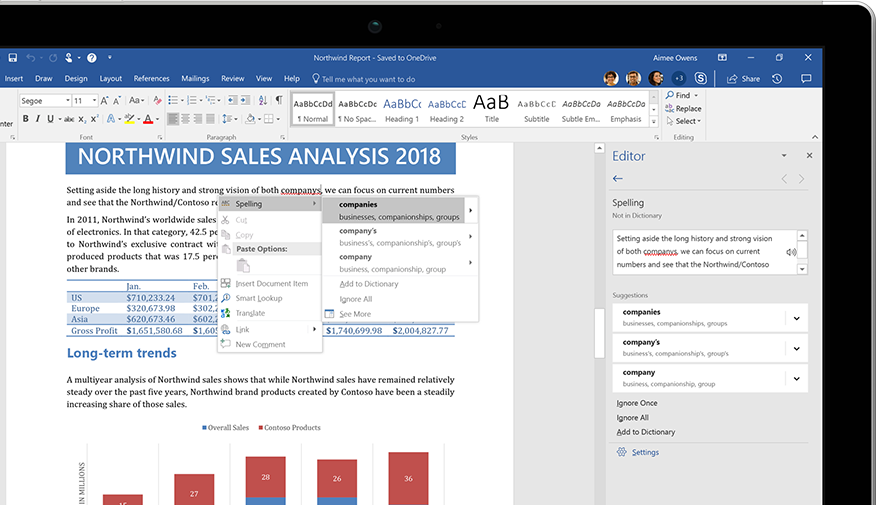Viewport: 876px width, 505px height.
Task: Open the font name dropdown showing Segoe
Action: [x=45, y=101]
